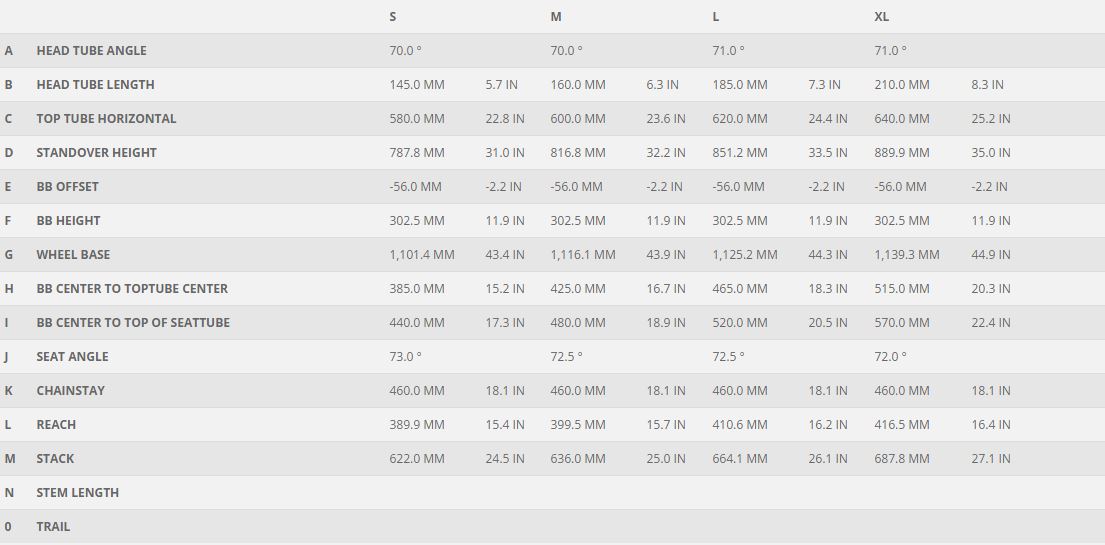Image resolution: width=1105 pixels, height=545 pixels.
Task: Click the M size column header
Action: [x=556, y=16]
